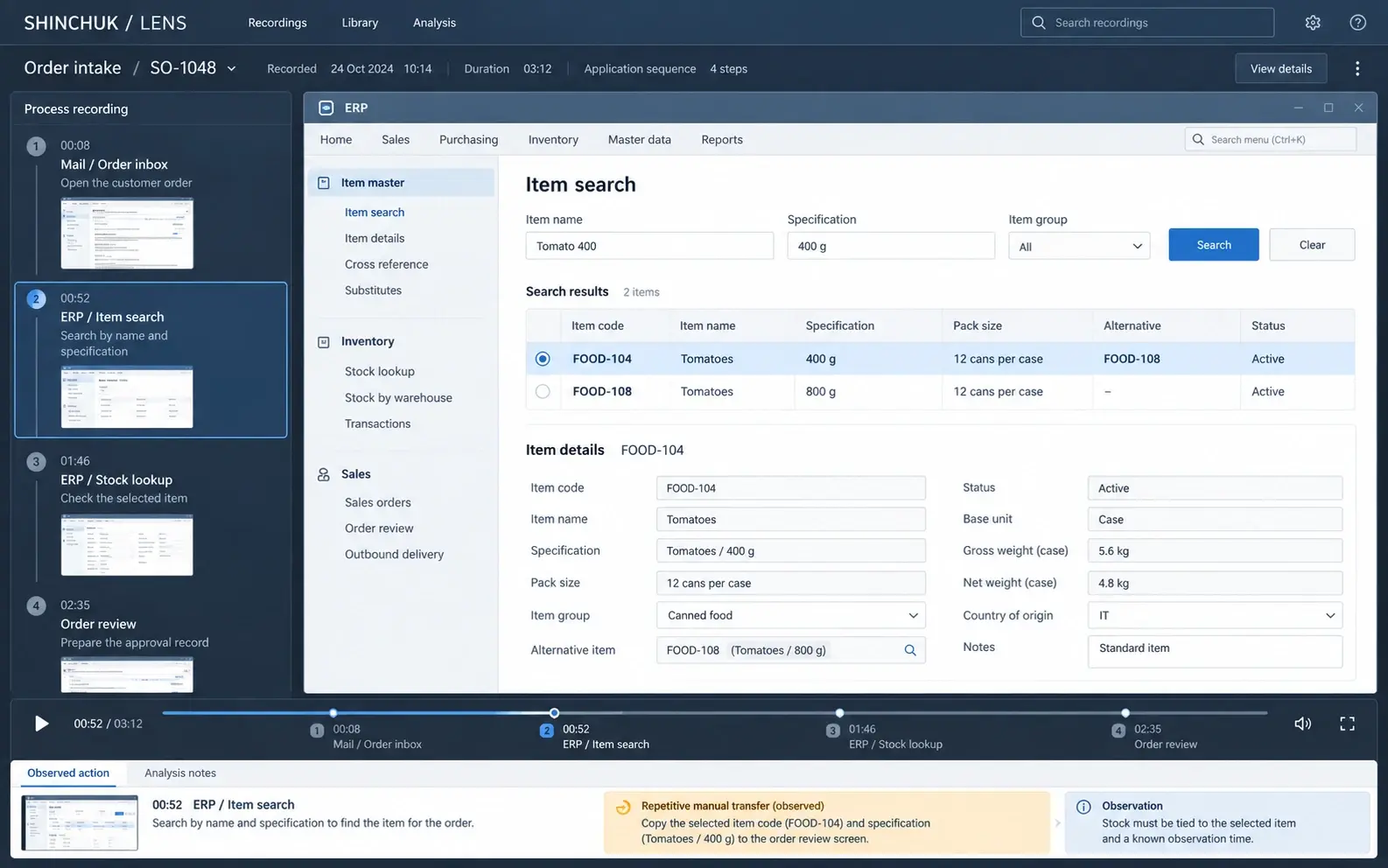Open the Master data menu in ERP
Viewport: 1388px width, 868px height.
(x=640, y=139)
